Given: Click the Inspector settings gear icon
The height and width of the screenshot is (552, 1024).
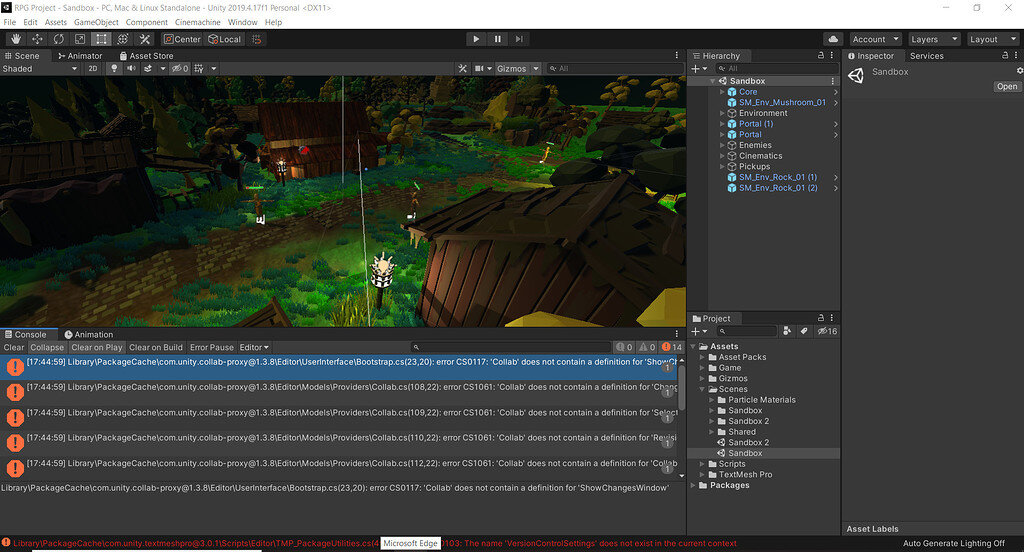Looking at the screenshot, I should tap(1019, 71).
